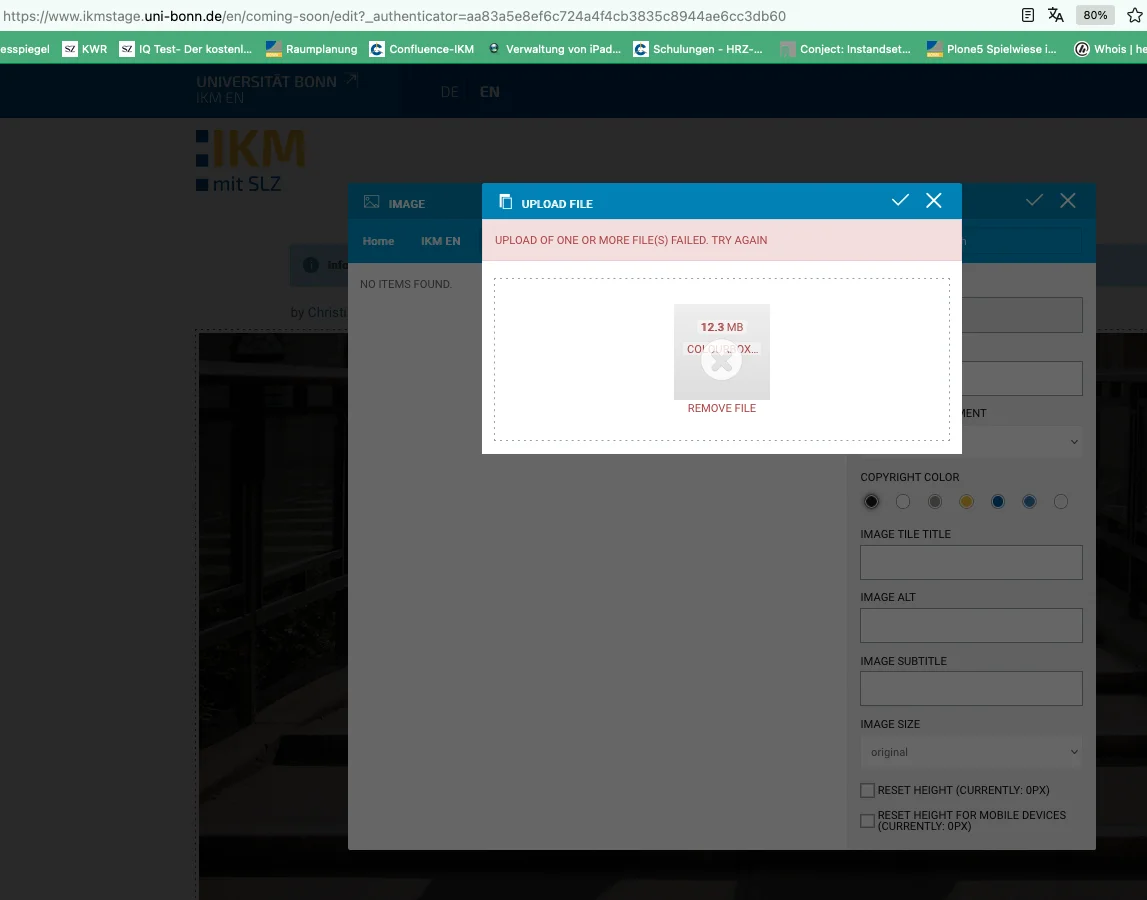Open the Raumplanung bookmark
1147x900 pixels.
[x=311, y=49]
